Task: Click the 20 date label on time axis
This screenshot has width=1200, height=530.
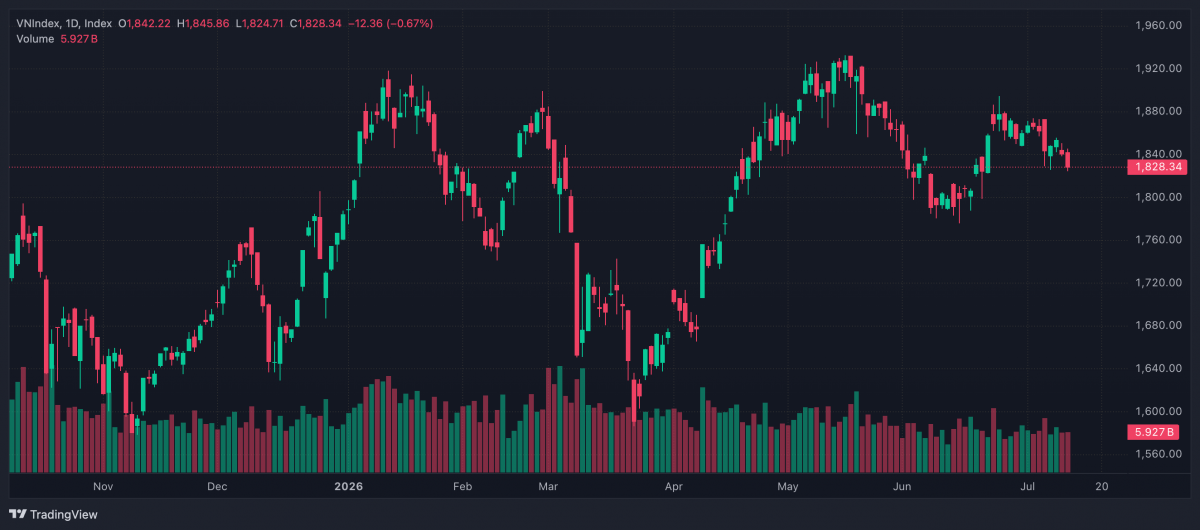Action: click(1101, 487)
